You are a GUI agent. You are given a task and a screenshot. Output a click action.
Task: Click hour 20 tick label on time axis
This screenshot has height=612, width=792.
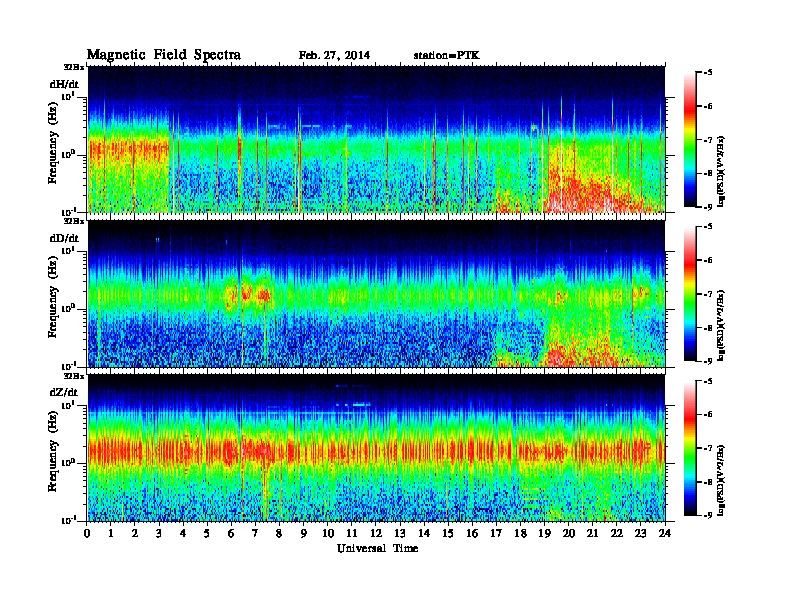pyautogui.click(x=569, y=533)
